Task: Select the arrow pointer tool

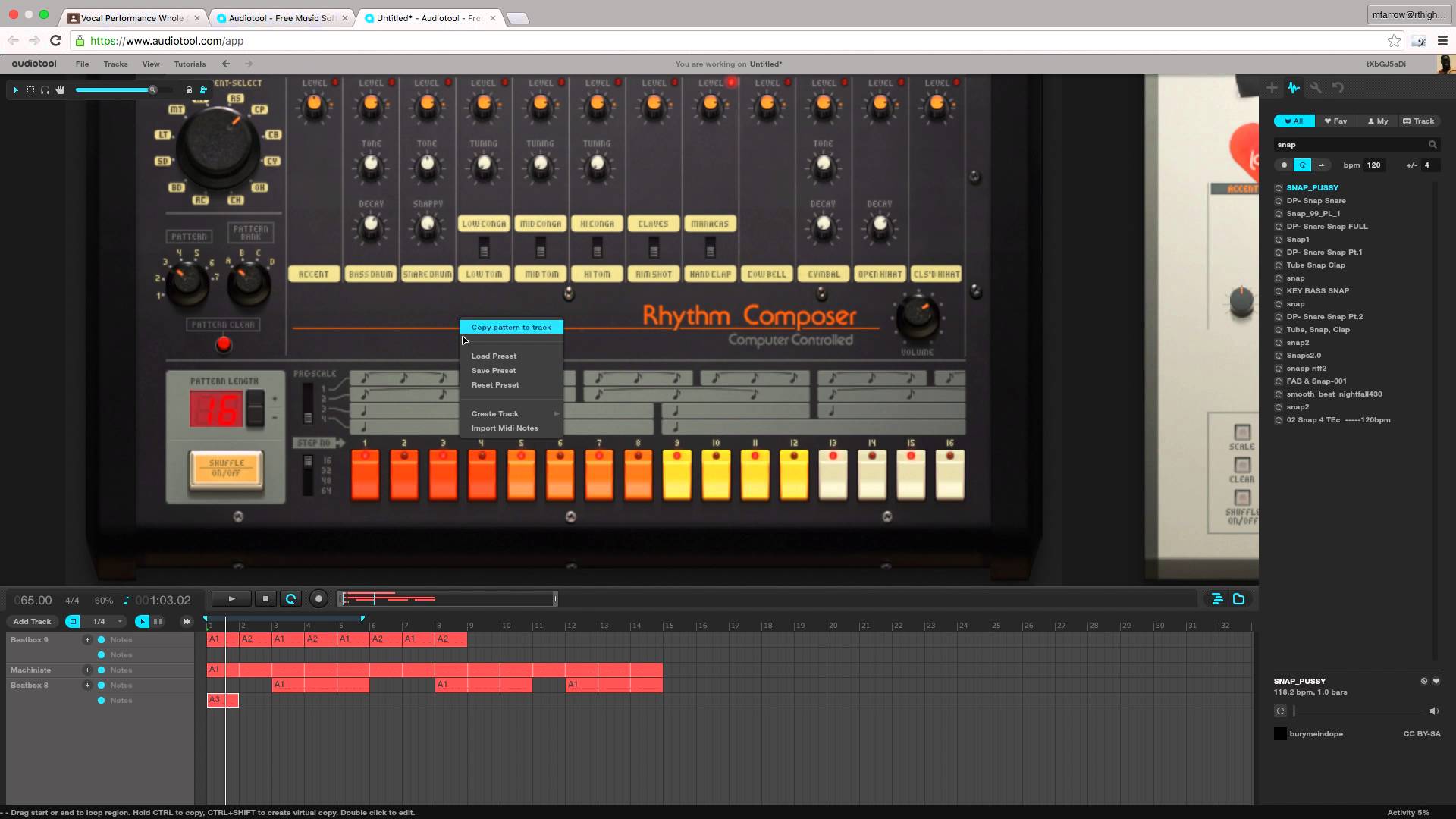Action: pyautogui.click(x=15, y=89)
